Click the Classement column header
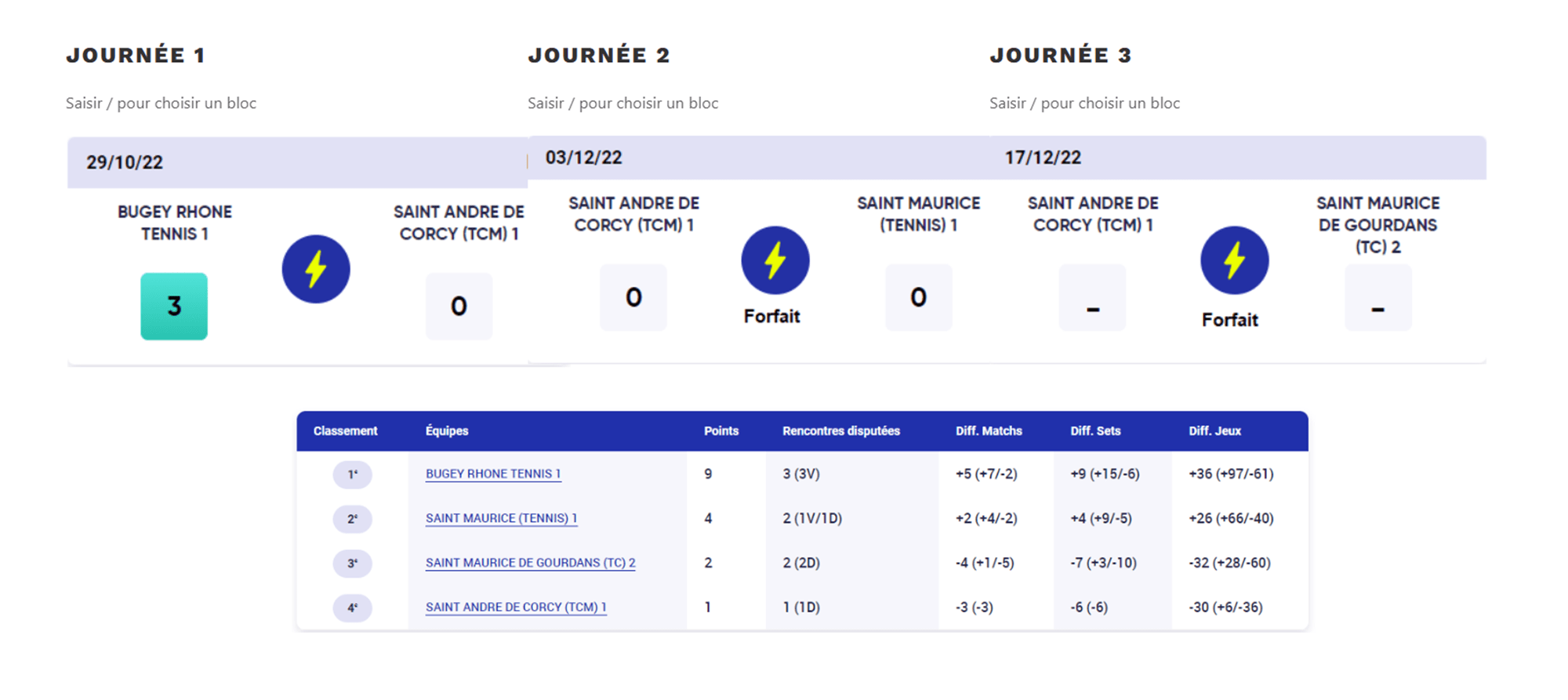Viewport: 1568px width, 700px height. [345, 431]
